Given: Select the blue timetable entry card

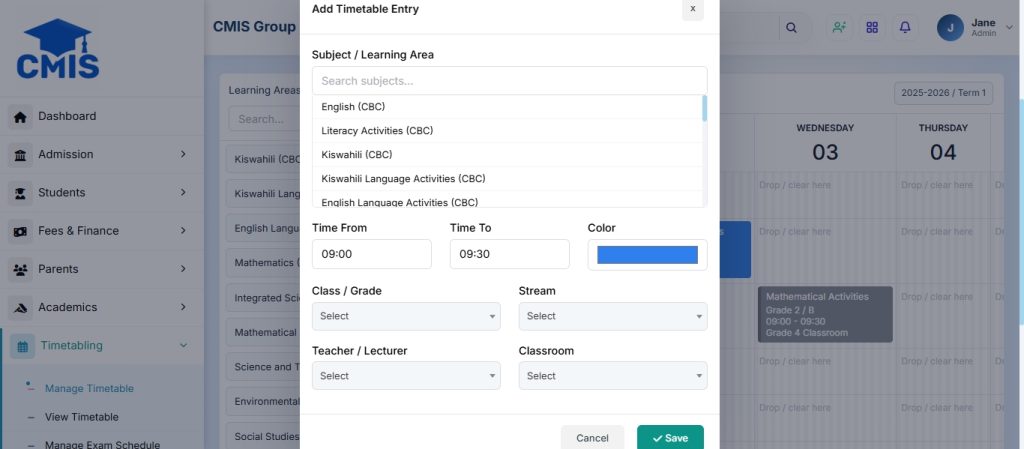Looking at the screenshot, I should 735,249.
